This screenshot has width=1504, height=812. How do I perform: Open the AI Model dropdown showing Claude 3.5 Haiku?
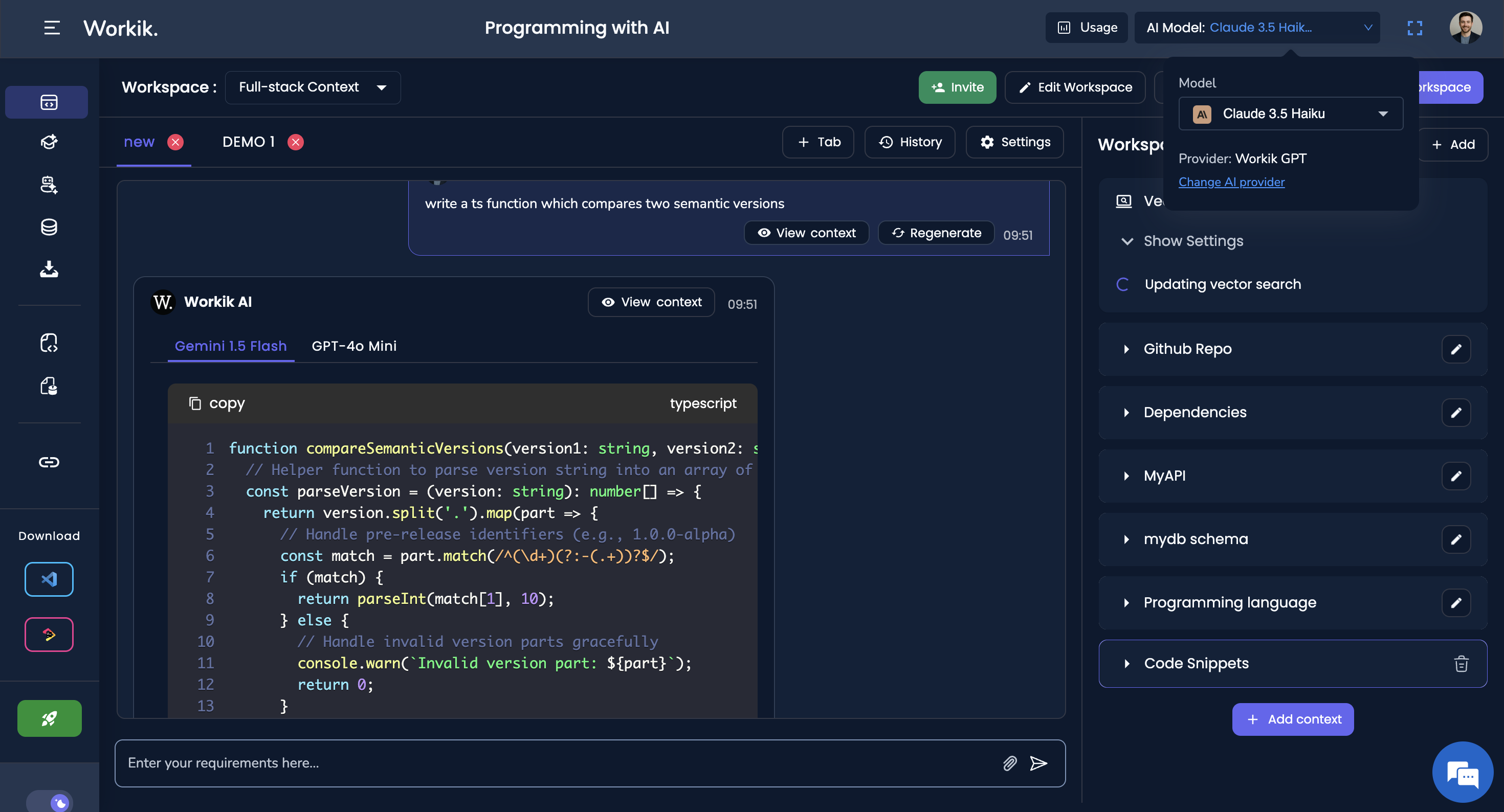point(1256,28)
